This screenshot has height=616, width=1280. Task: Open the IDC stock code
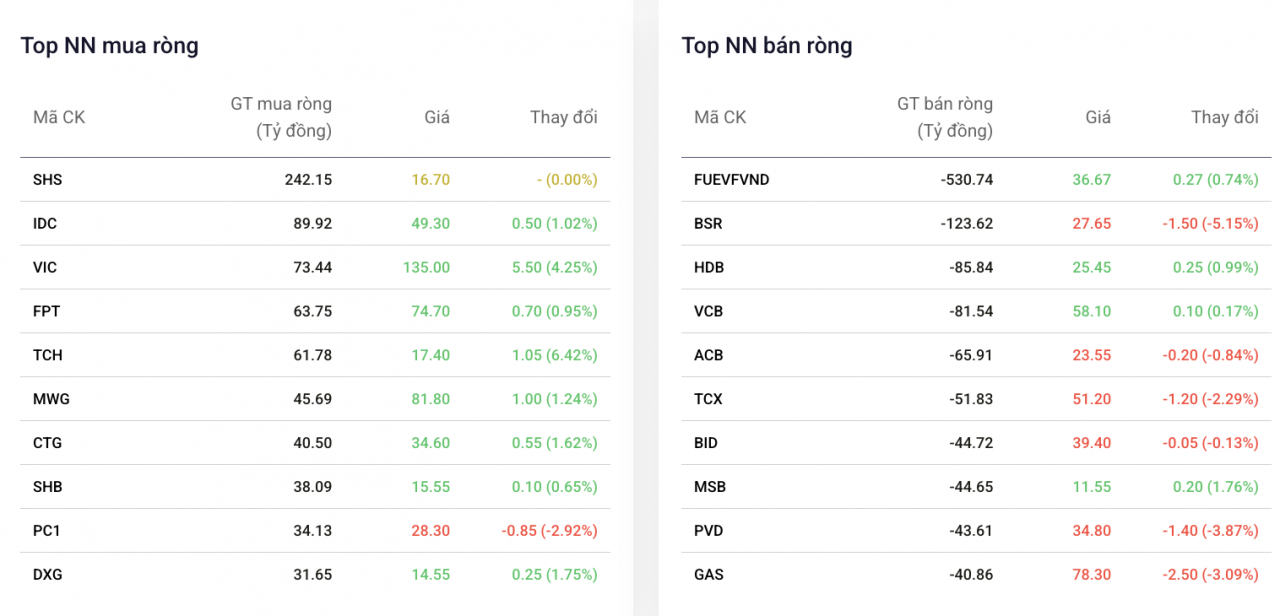click(45, 224)
